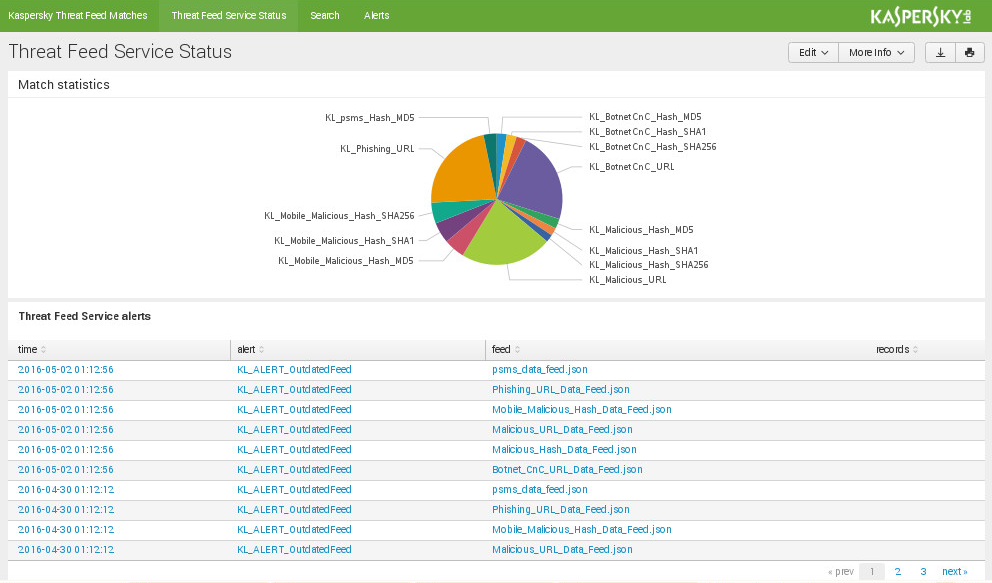Select the green KL_Malicious_URL pie slice

[500, 240]
